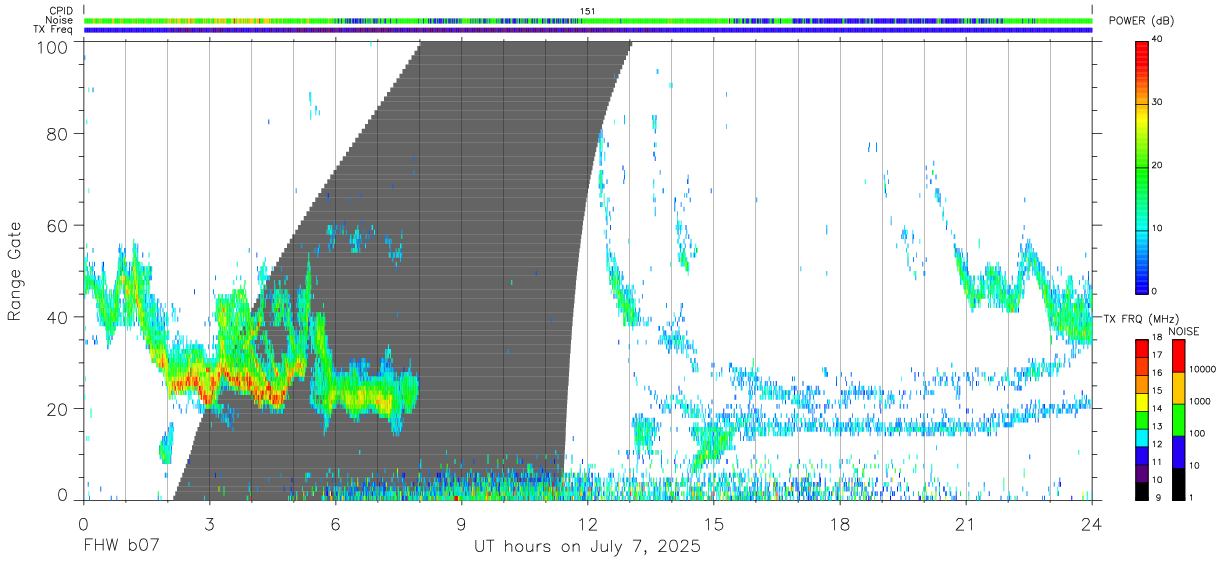The width and height of the screenshot is (1228, 567).
Task: Select the 24 tick on the UT hours axis
Action: pyautogui.click(x=1092, y=523)
